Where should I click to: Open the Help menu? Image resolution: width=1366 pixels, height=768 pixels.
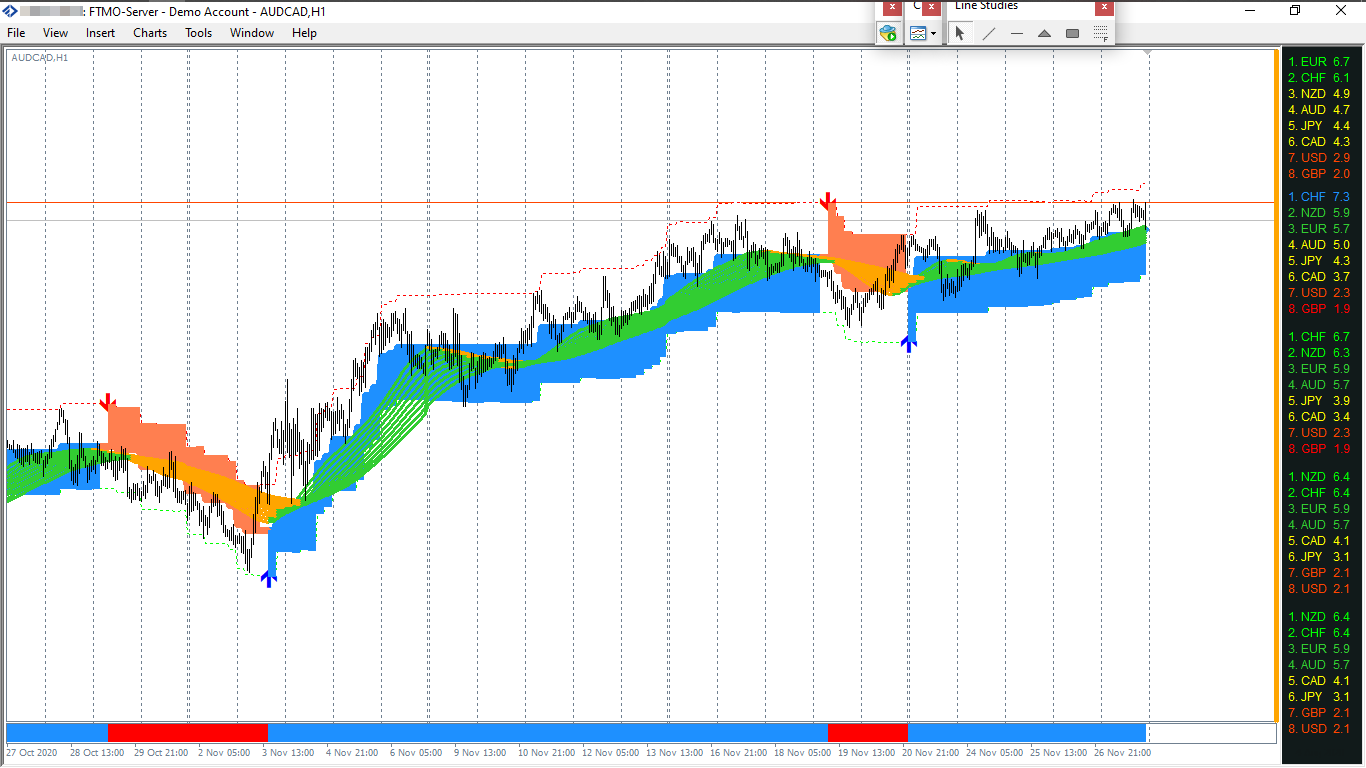[x=304, y=33]
